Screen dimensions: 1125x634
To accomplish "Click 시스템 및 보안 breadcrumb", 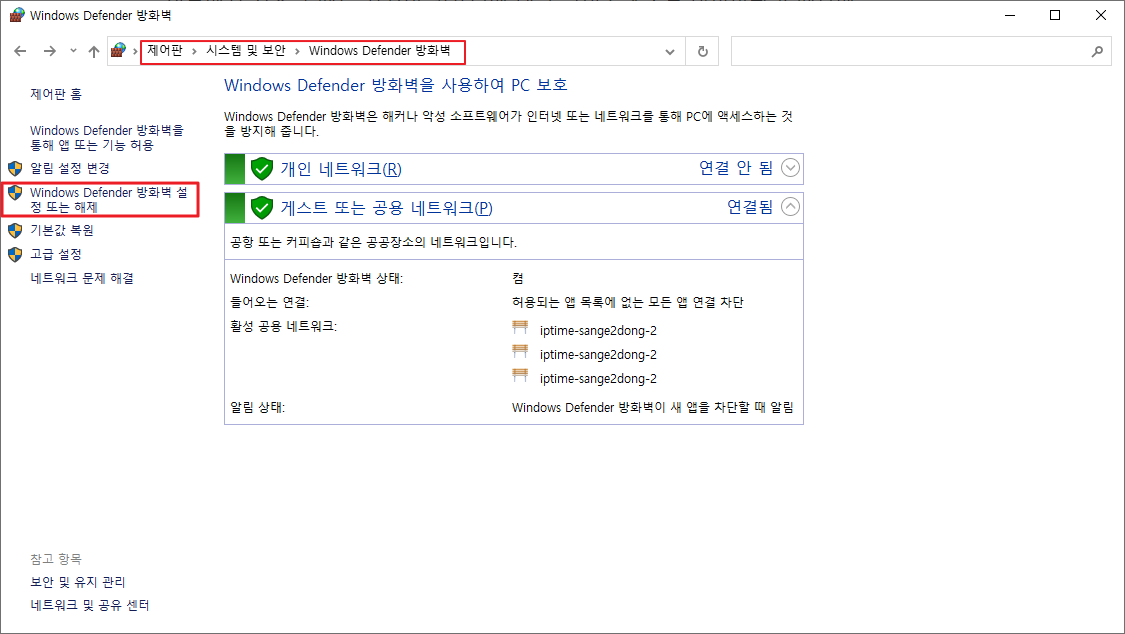I will (x=245, y=50).
